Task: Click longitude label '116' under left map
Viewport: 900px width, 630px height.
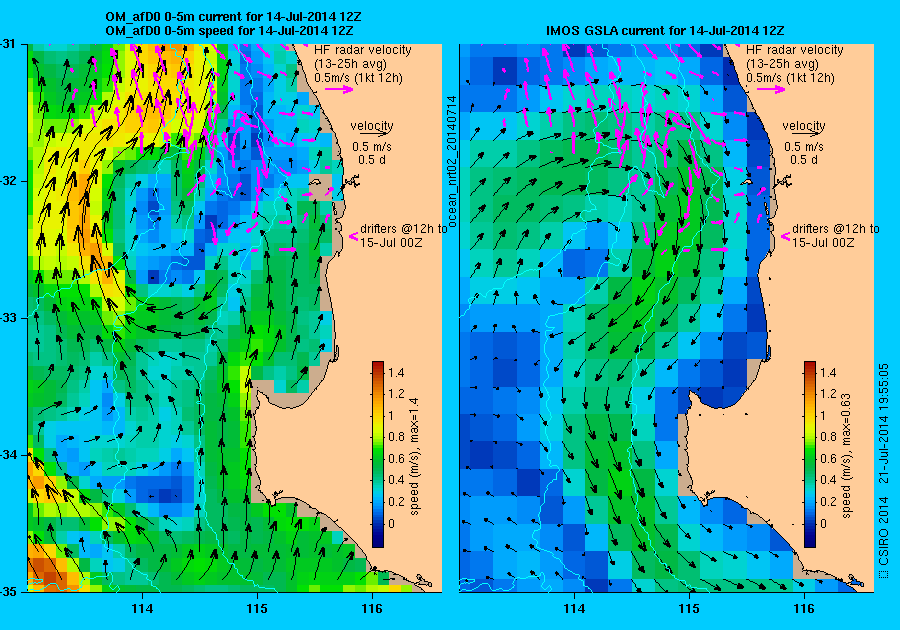Action: coord(373,609)
